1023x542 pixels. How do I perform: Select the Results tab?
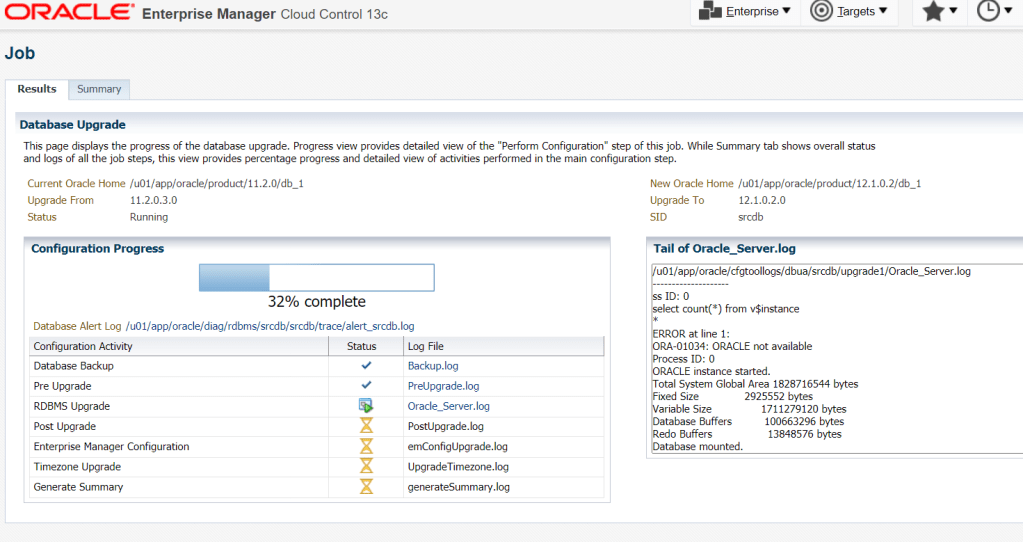click(x=37, y=89)
